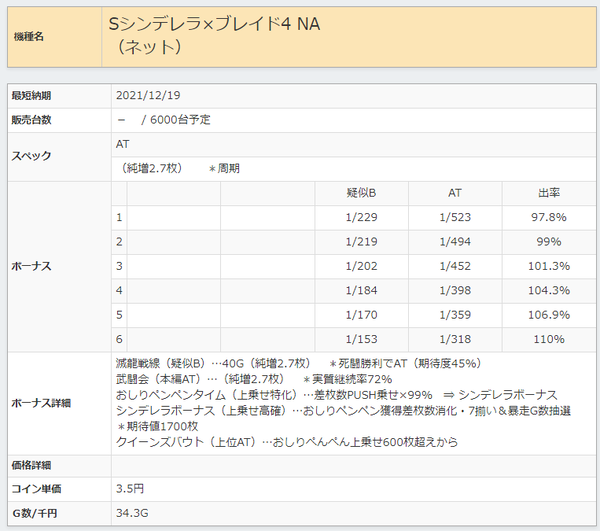Click the 99% payout cell
The width and height of the screenshot is (600, 531).
point(549,242)
